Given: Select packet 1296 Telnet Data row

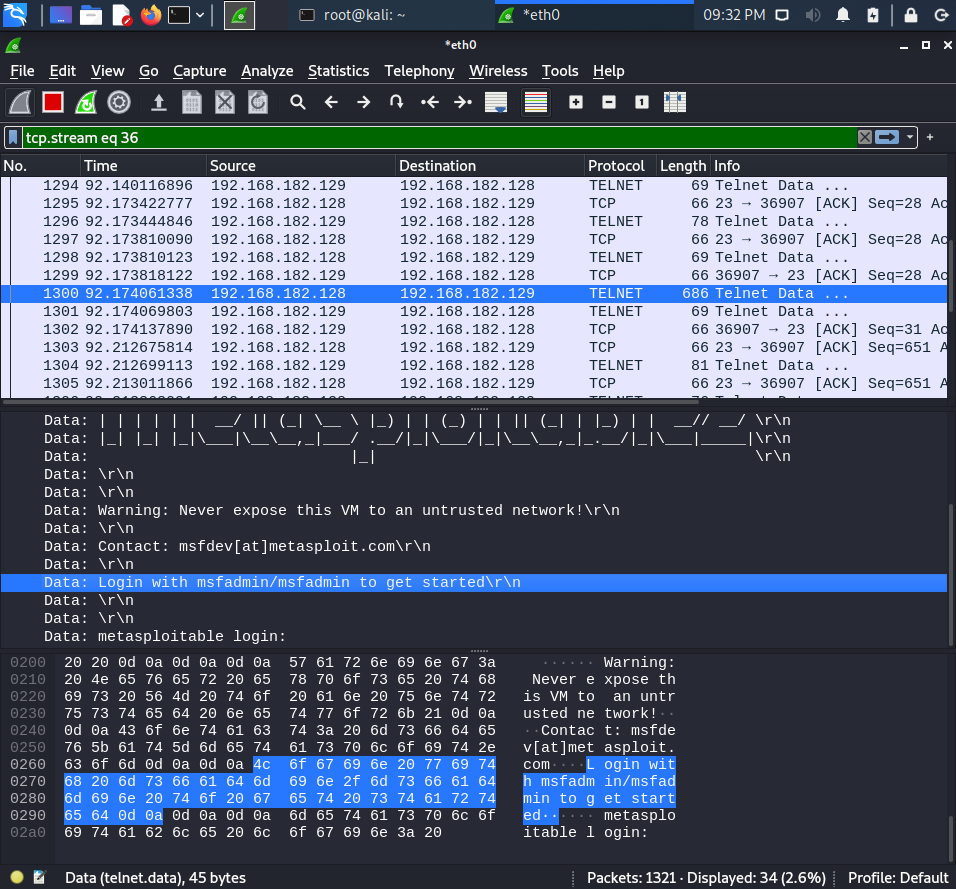Looking at the screenshot, I should 474,221.
